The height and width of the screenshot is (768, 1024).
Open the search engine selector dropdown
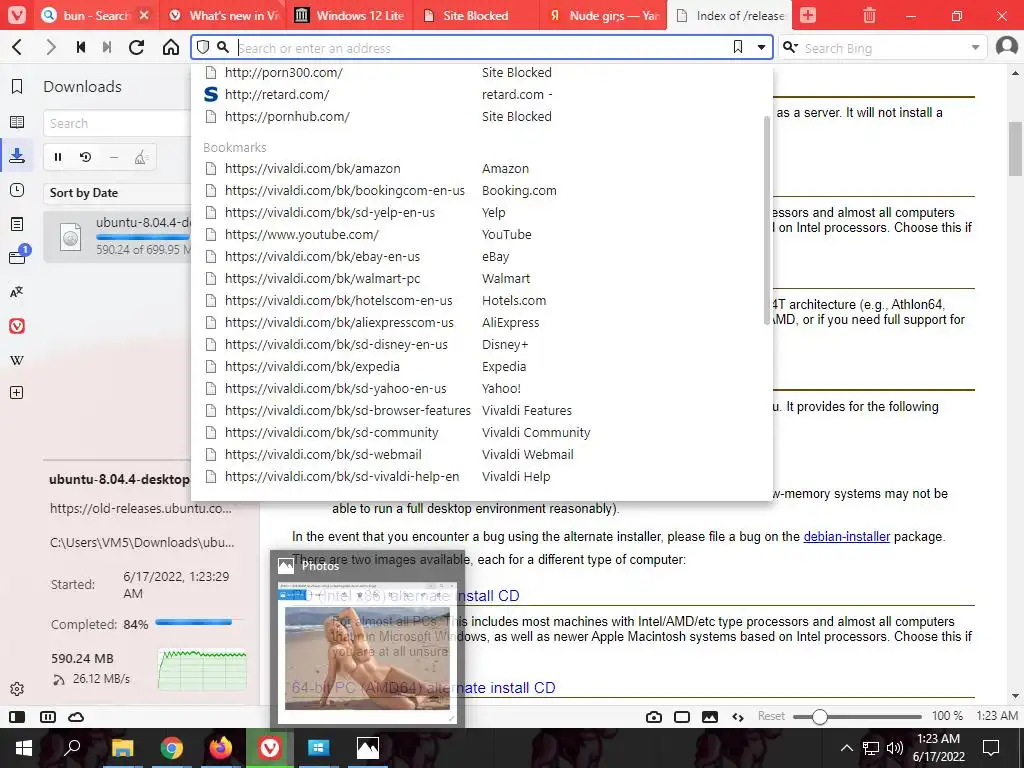[791, 47]
